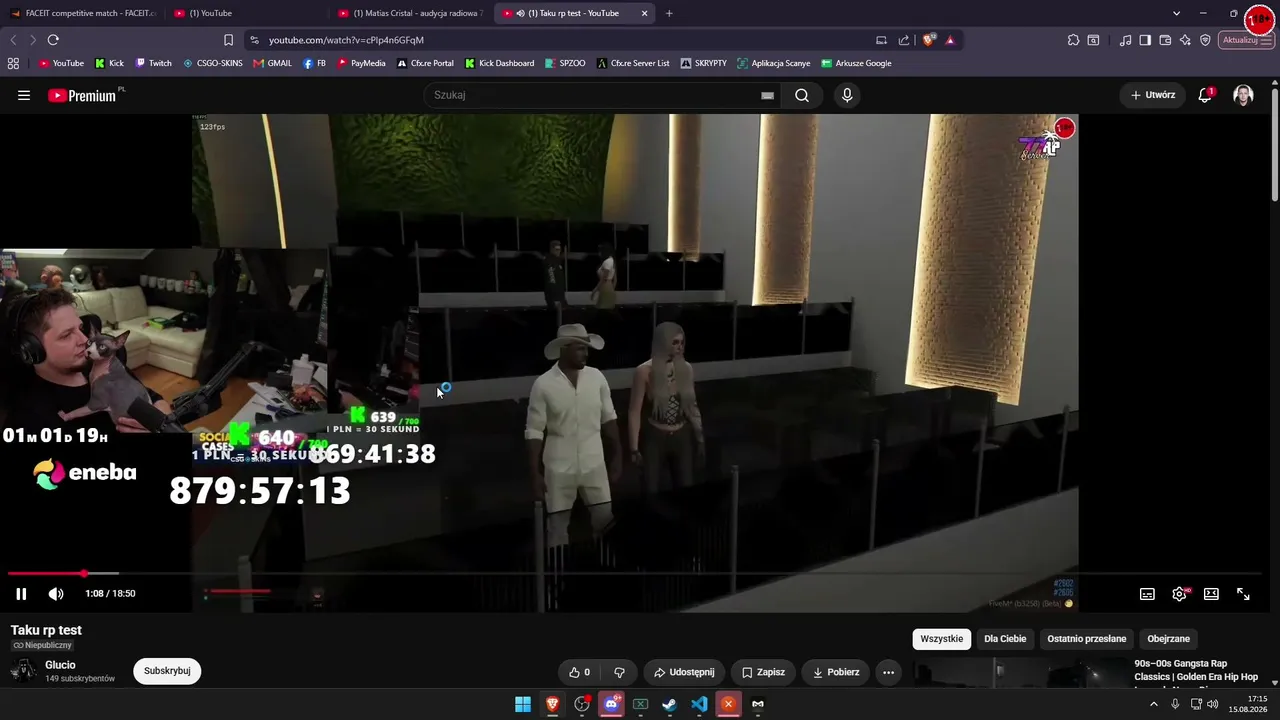The width and height of the screenshot is (1280, 720).
Task: Click the Utwórz create button
Action: [1153, 95]
